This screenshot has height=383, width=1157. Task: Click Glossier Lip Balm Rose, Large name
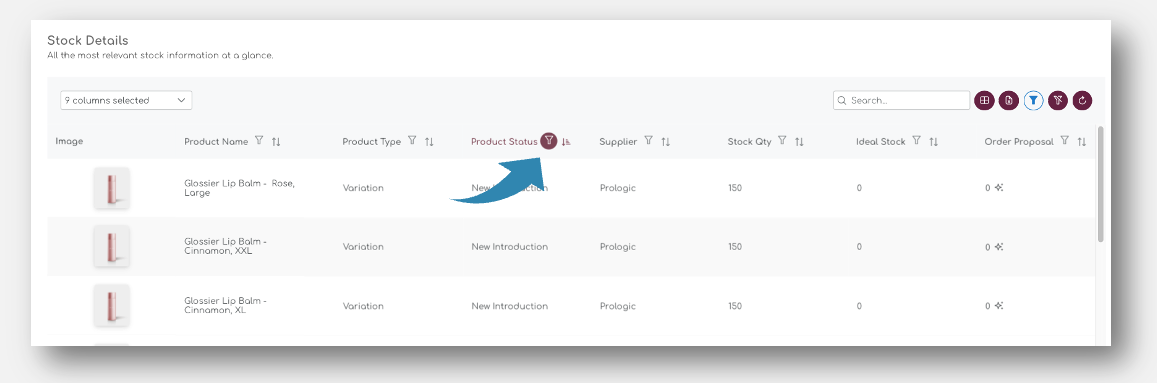click(x=239, y=187)
